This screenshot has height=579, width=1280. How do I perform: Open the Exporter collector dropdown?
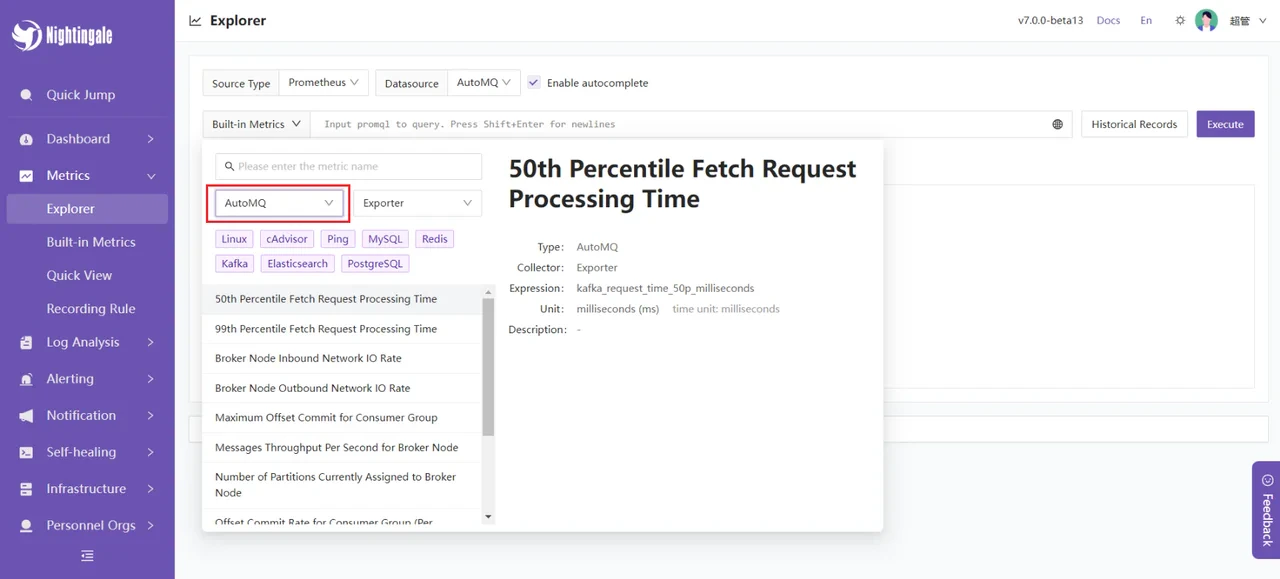pos(418,202)
